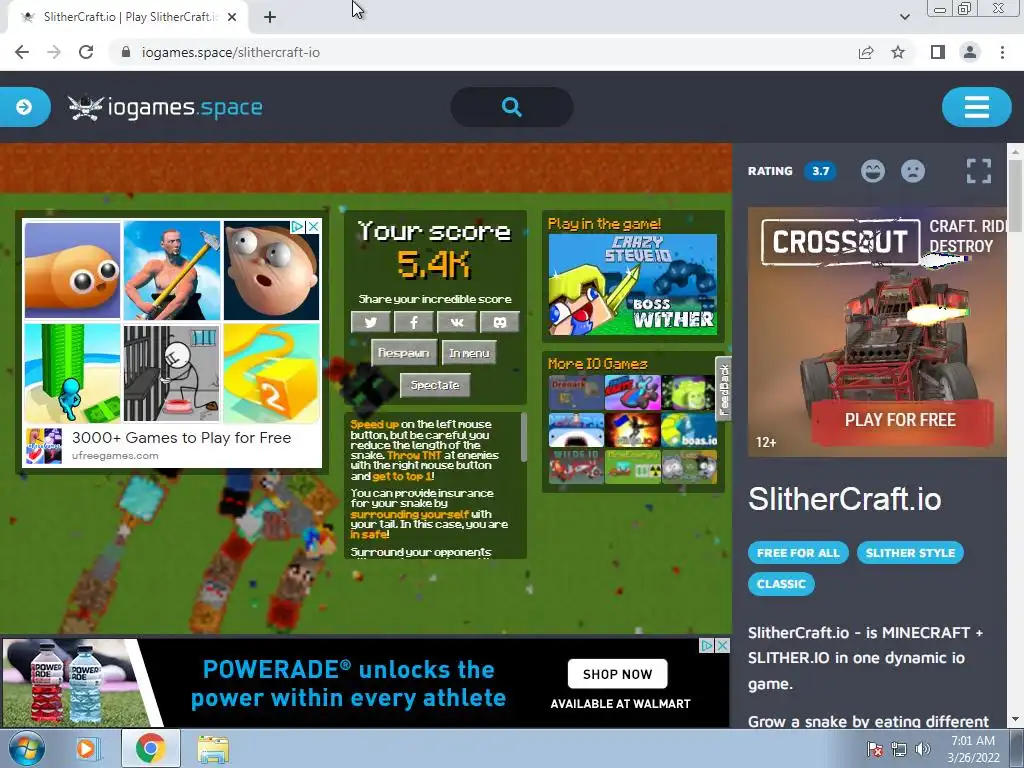The image size is (1024, 768).
Task: Share score on VK
Action: point(456,322)
